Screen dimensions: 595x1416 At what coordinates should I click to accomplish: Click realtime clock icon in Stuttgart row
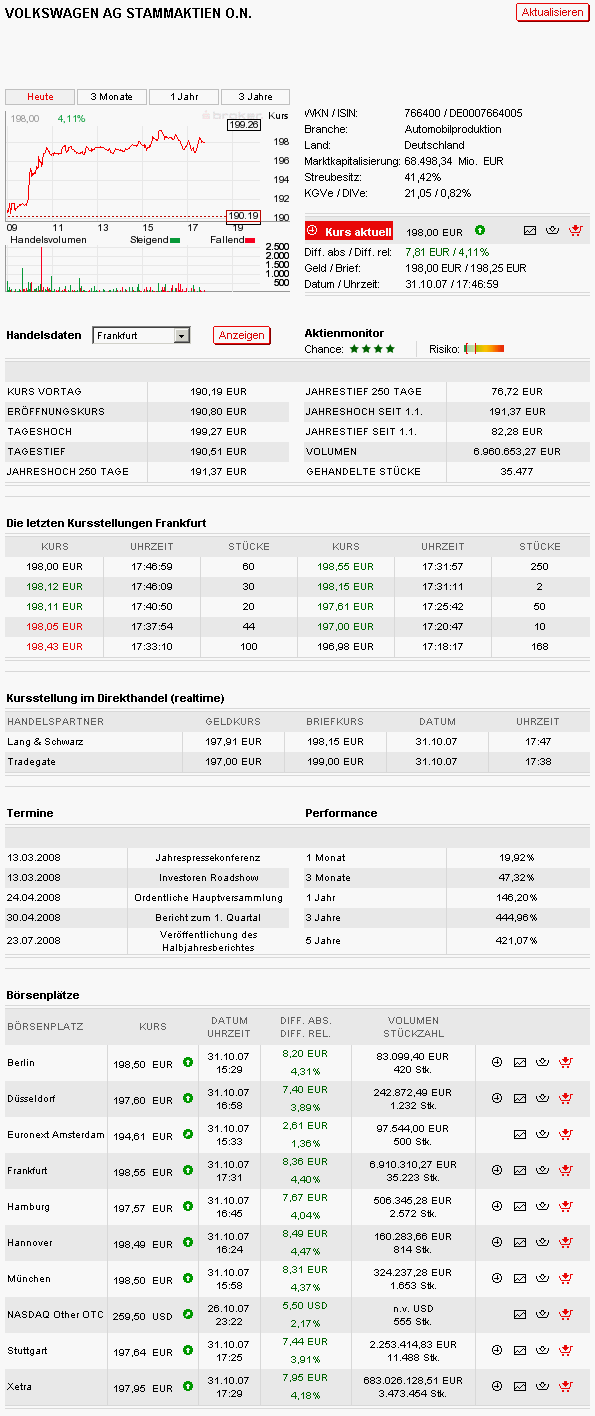point(497,1351)
